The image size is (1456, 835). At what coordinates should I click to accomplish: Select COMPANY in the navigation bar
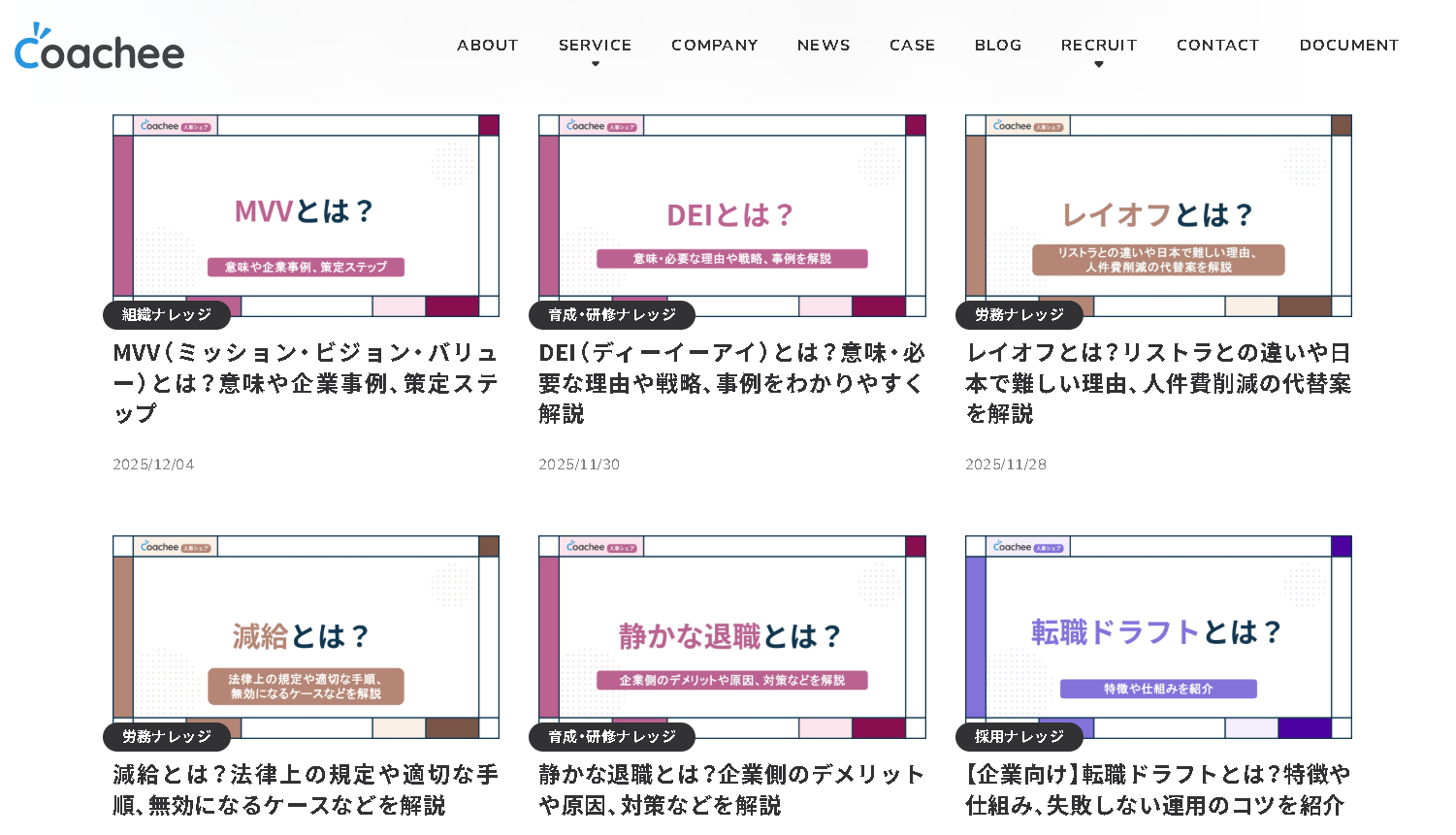pos(714,45)
